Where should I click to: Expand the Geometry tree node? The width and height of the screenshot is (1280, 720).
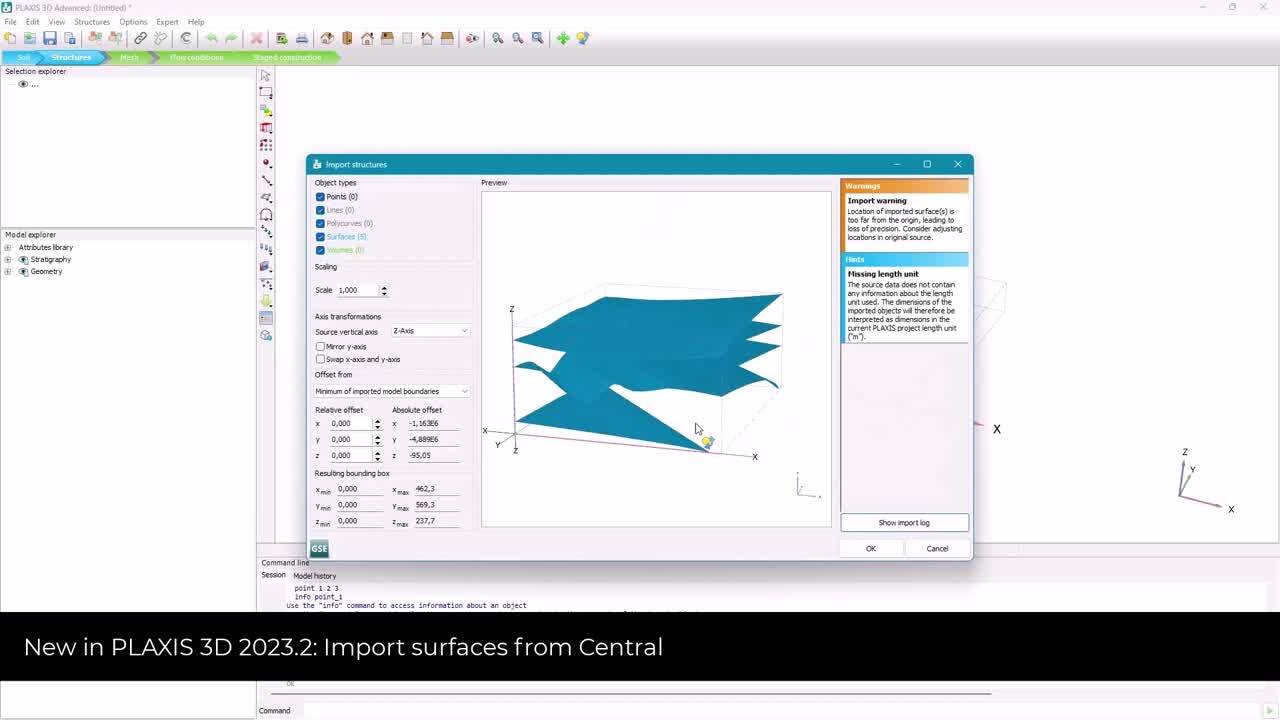pos(8,271)
